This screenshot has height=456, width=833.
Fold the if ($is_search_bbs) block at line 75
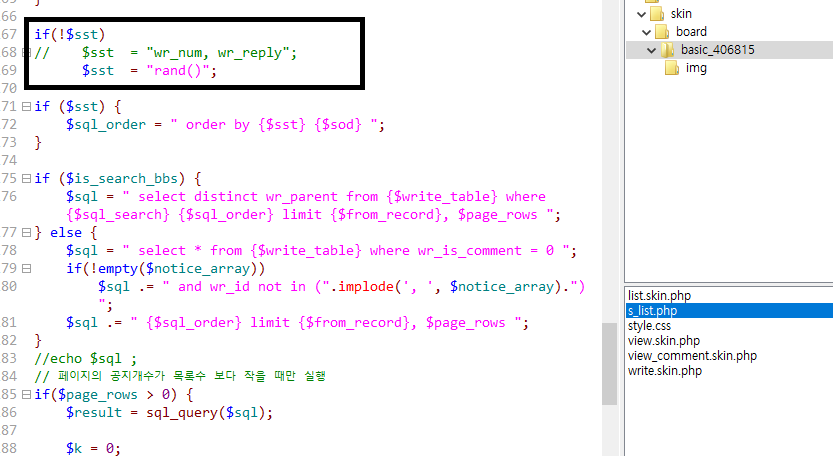[x=26, y=178]
